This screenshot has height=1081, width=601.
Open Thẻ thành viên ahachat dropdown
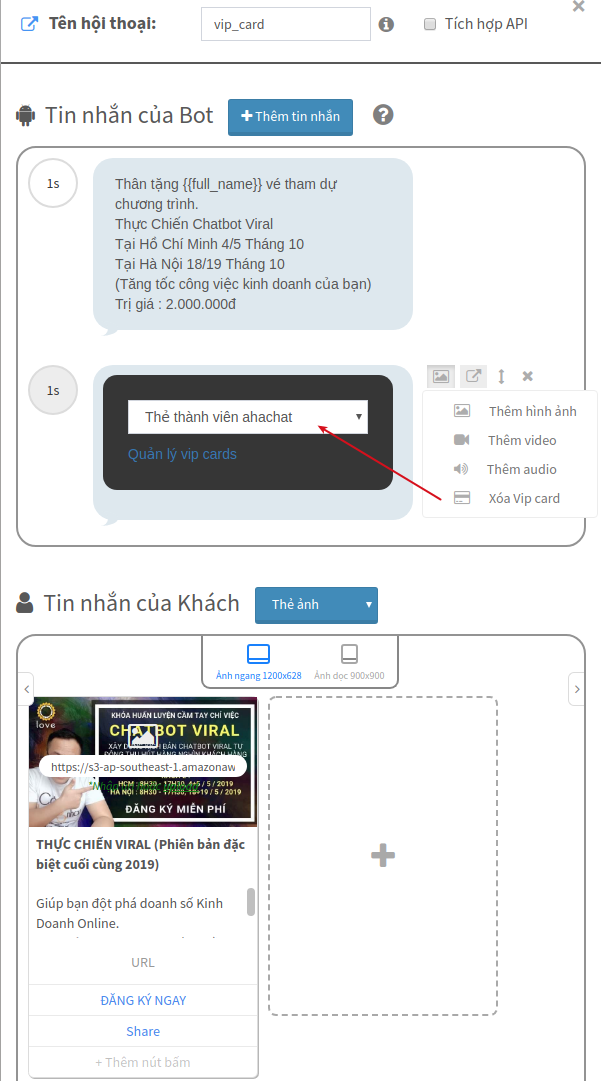[x=248, y=417]
